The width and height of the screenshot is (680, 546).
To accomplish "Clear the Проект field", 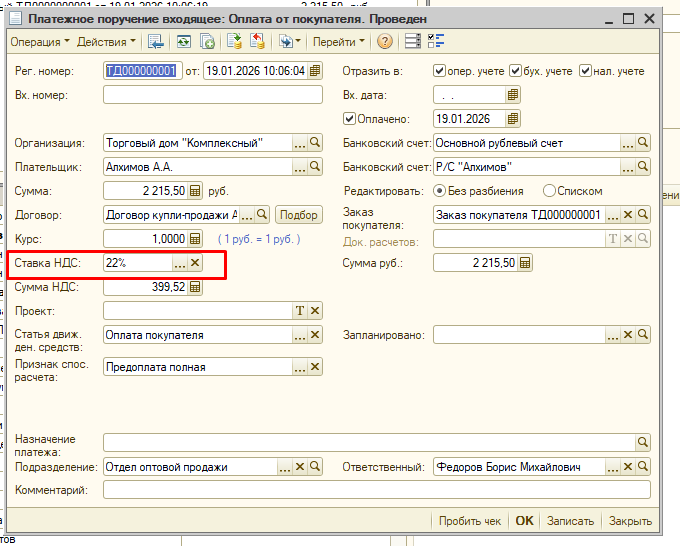I will tap(315, 311).
